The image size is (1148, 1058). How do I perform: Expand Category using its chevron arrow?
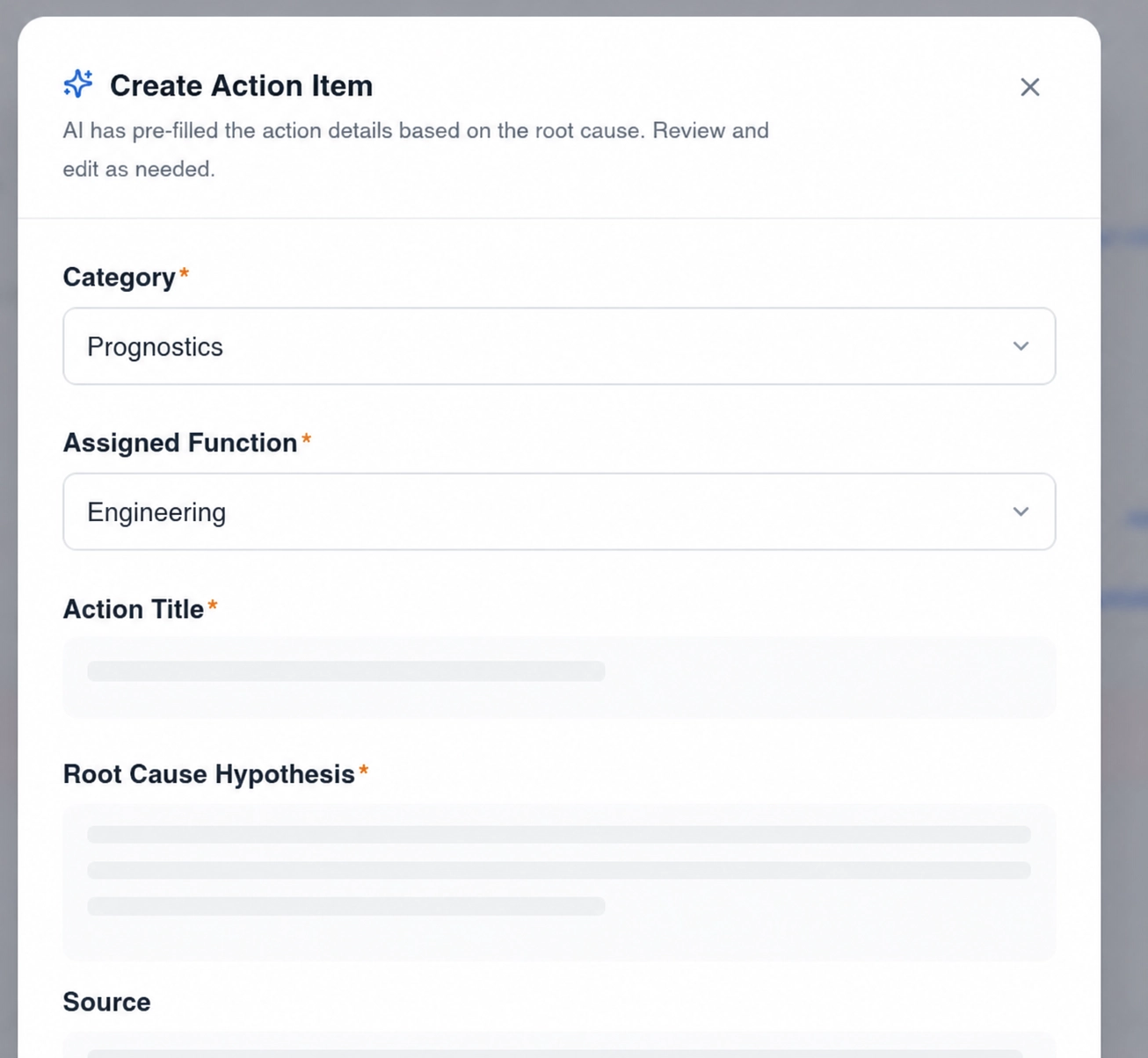[x=1021, y=346]
